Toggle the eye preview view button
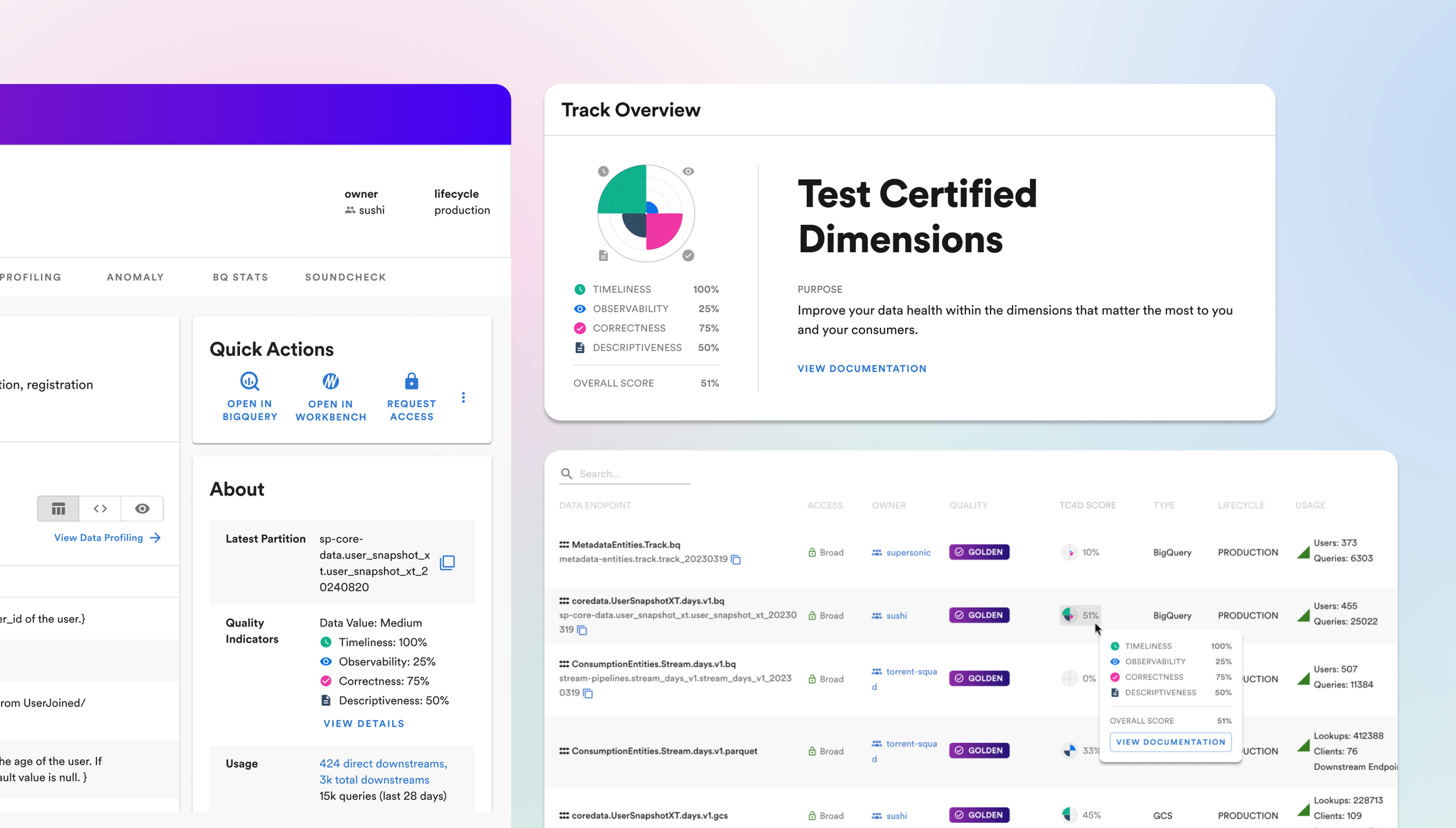1456x828 pixels. [x=142, y=509]
